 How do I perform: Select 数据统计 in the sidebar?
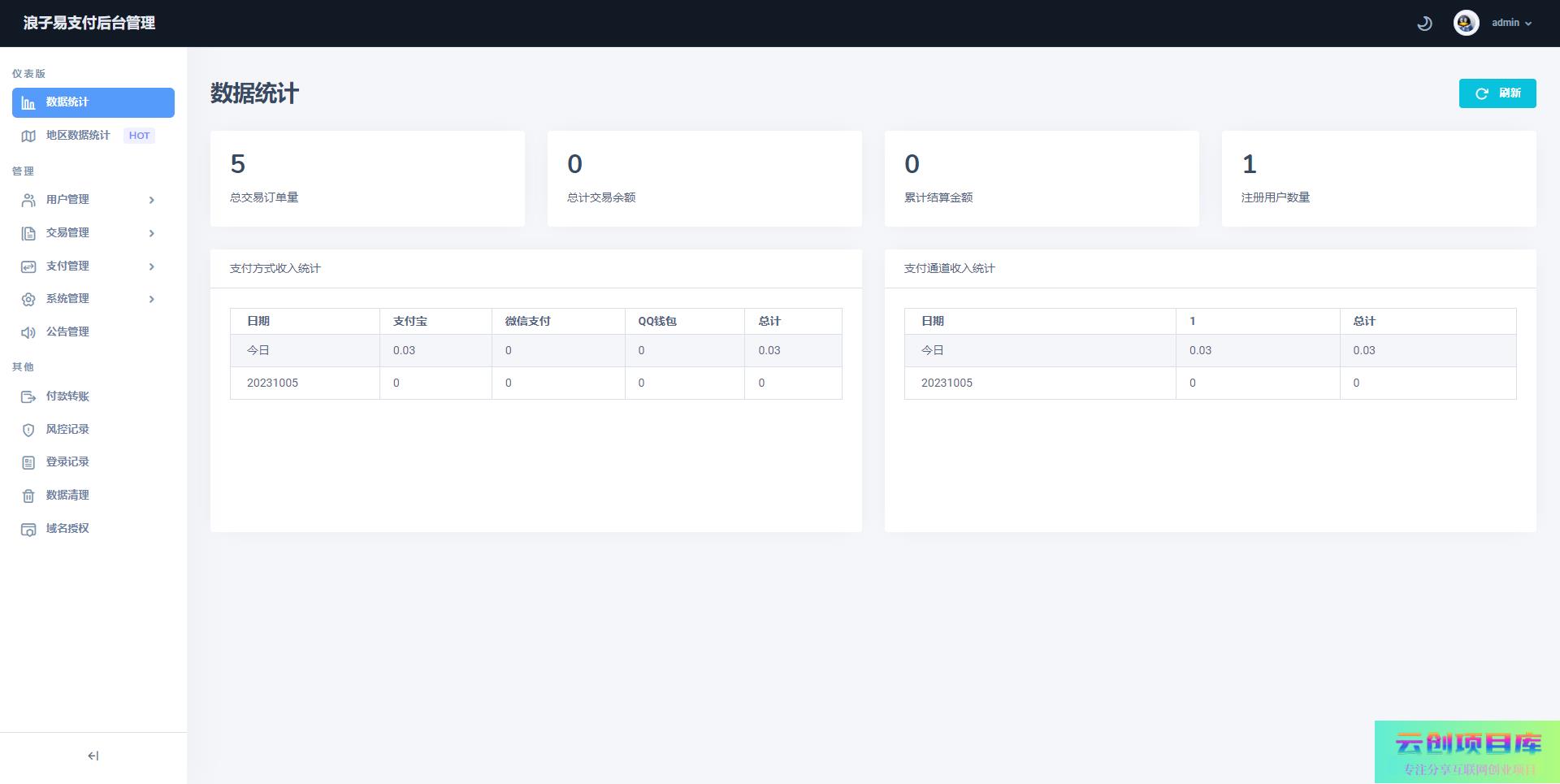click(x=93, y=102)
